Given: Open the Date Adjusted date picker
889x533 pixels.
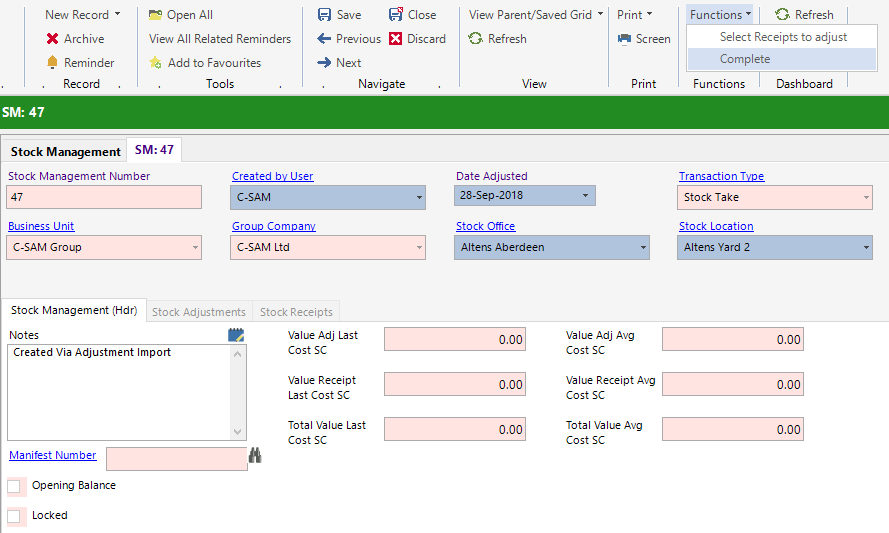Looking at the screenshot, I should (585, 196).
